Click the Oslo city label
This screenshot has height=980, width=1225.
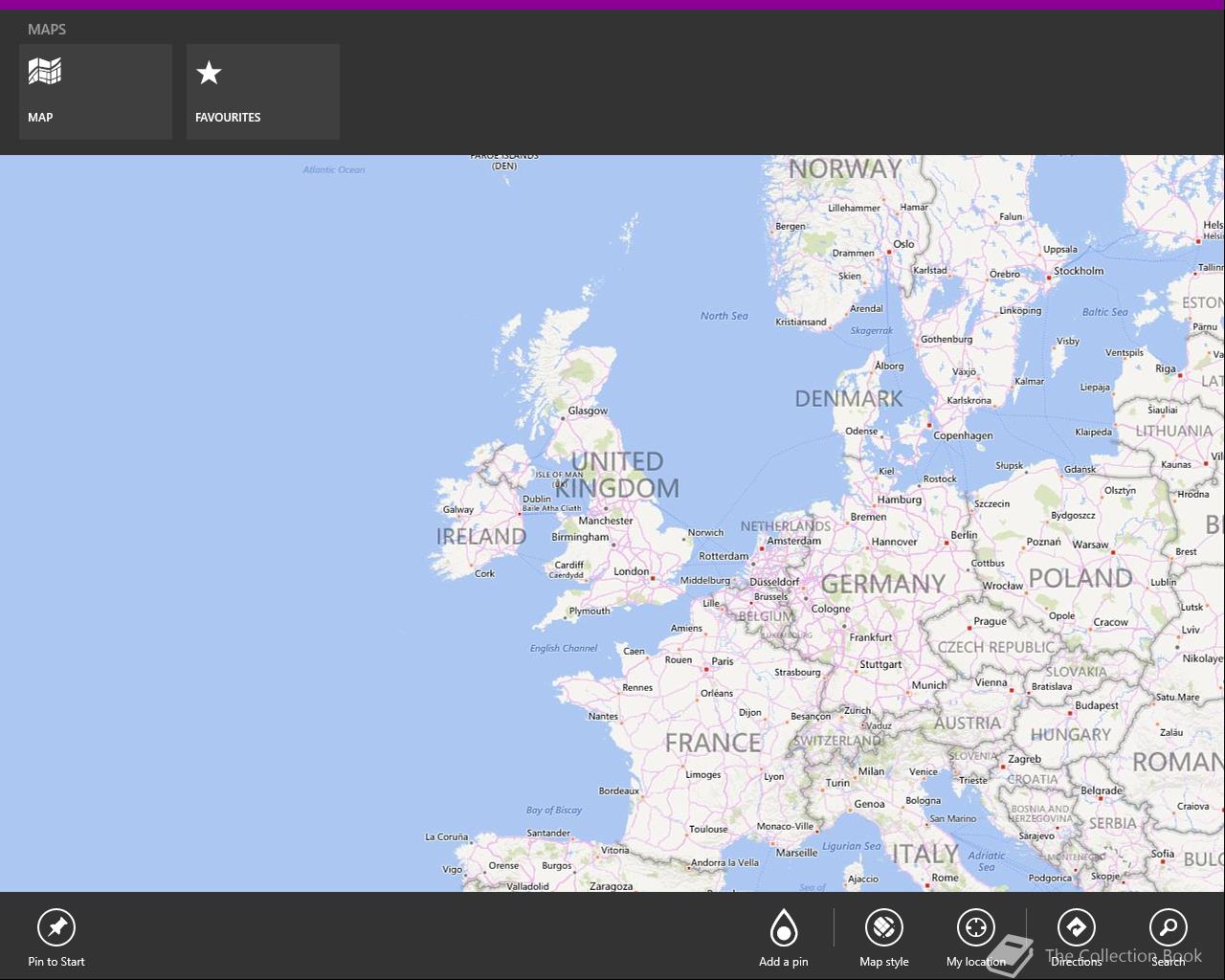coord(904,244)
